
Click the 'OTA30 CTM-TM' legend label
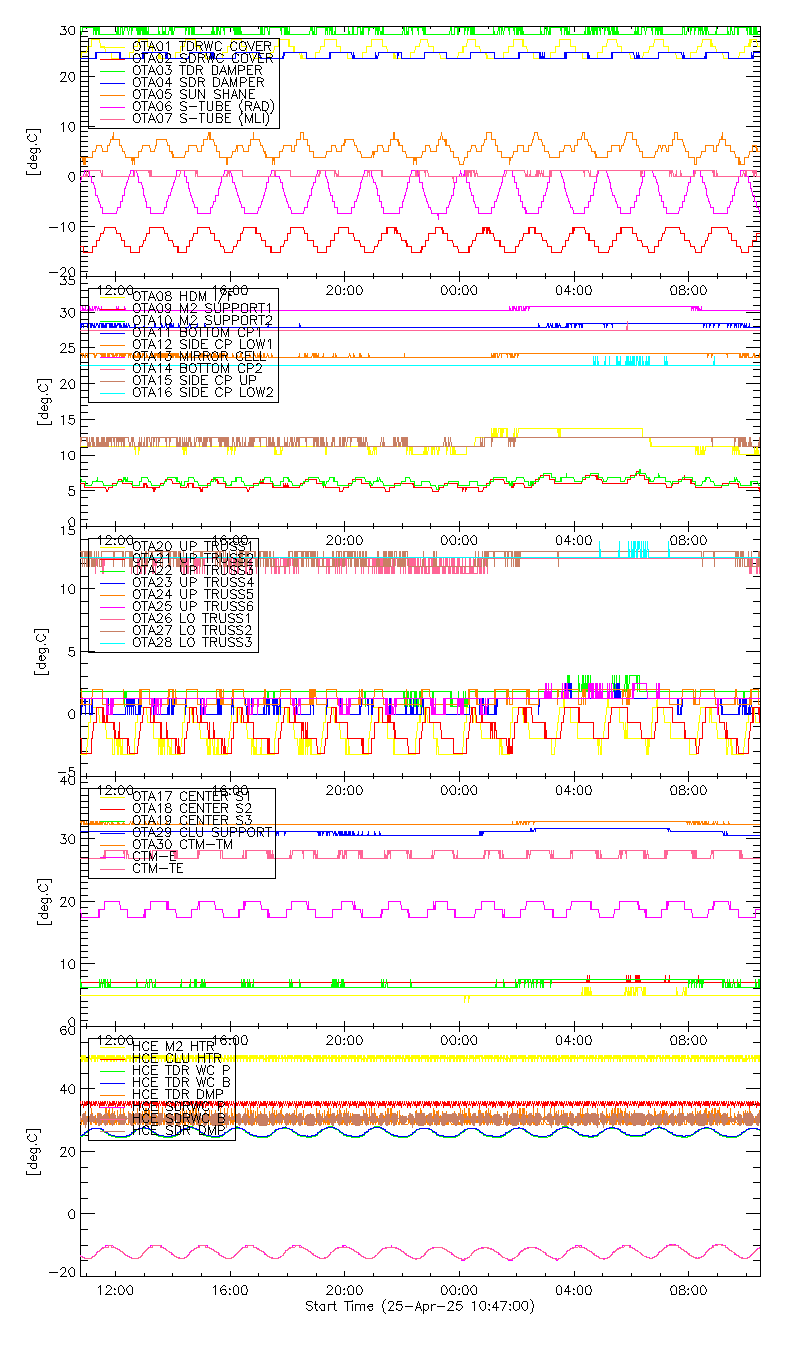(185, 844)
